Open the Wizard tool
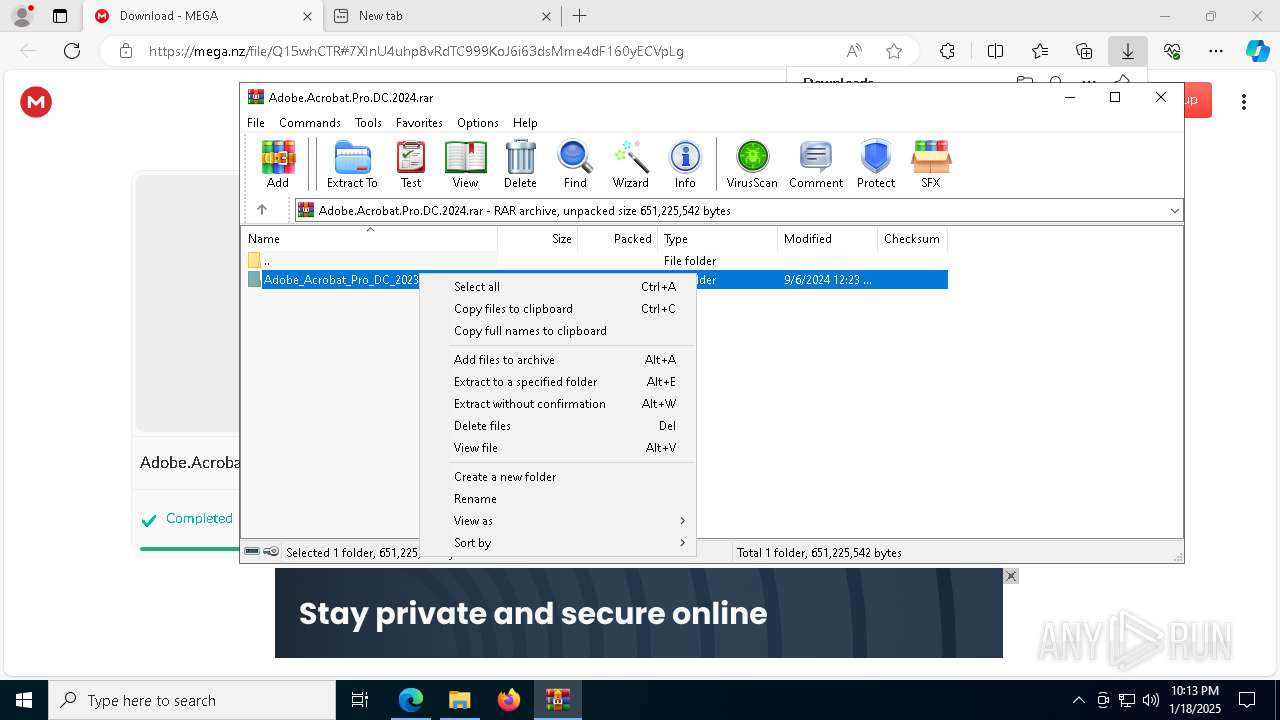 pos(631,164)
